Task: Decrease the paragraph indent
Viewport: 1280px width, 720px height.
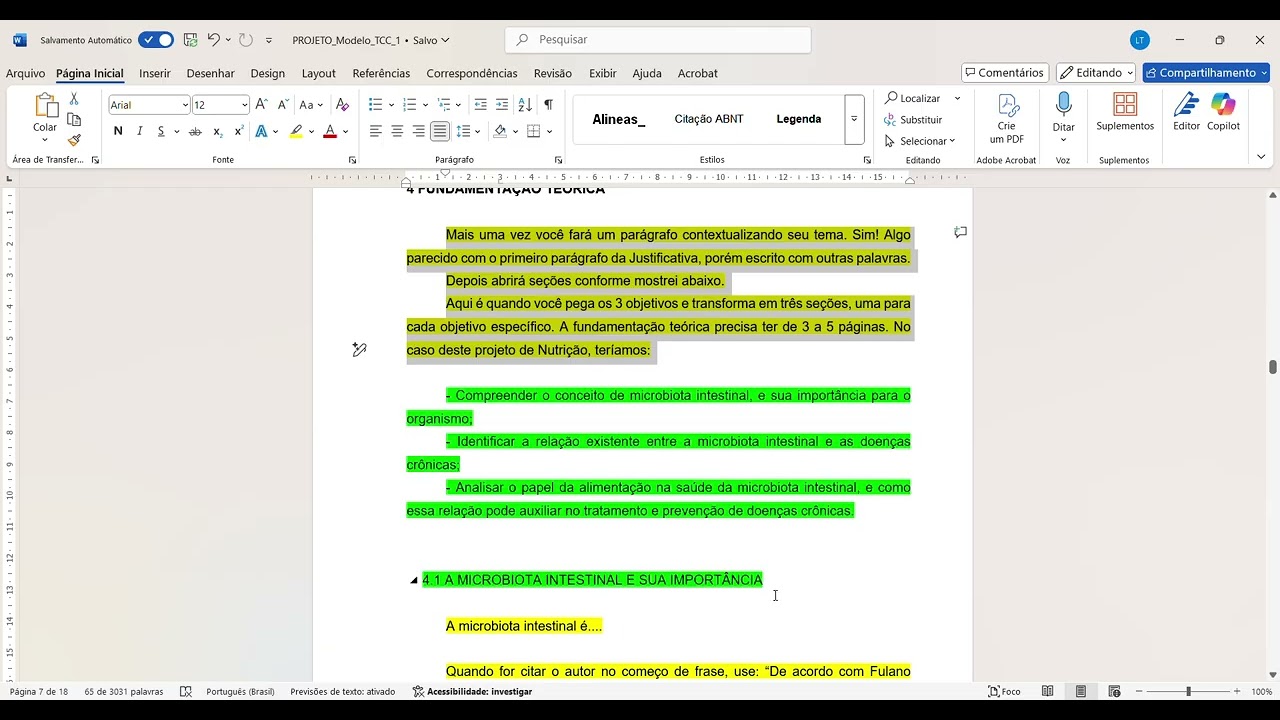Action: (480, 104)
